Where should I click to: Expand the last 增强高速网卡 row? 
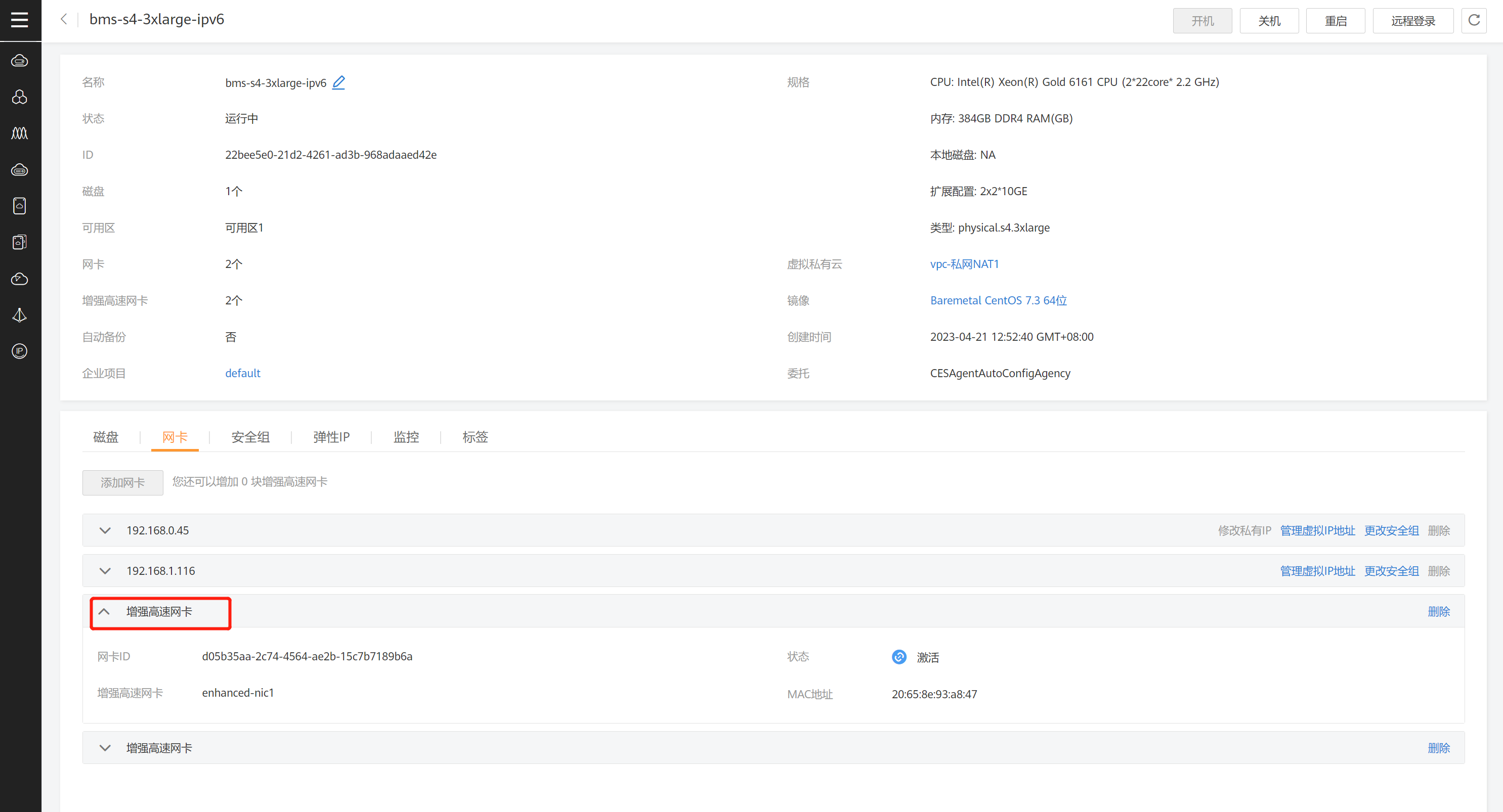[105, 748]
